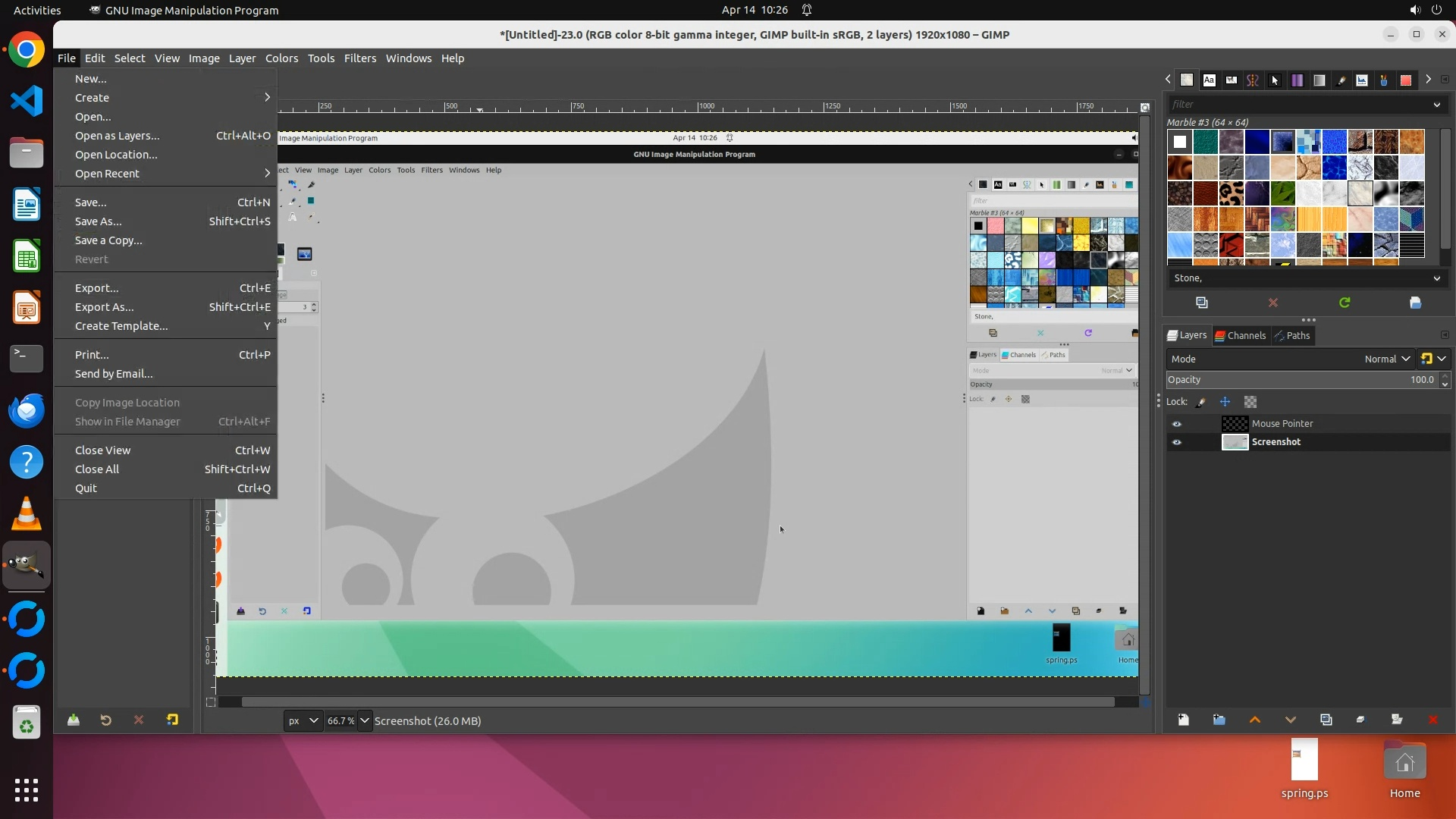Hide the Mouse Pointer layer eye icon
Screen dimensions: 1456x819
[x=1177, y=424]
